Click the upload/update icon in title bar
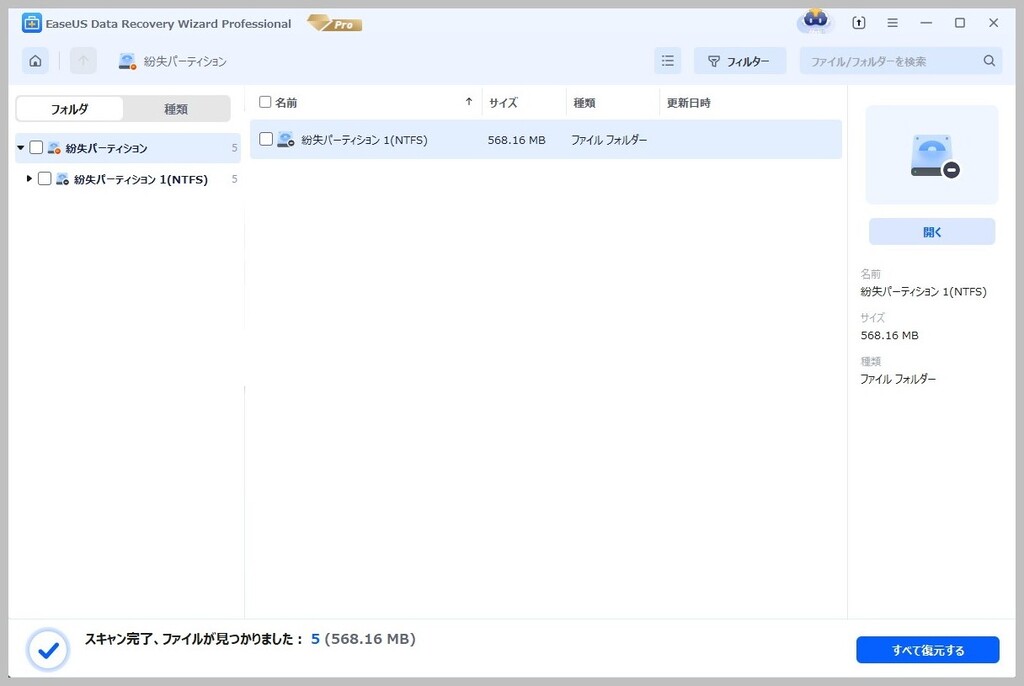Screen dimensions: 1024x686 pyautogui.click(x=859, y=23)
